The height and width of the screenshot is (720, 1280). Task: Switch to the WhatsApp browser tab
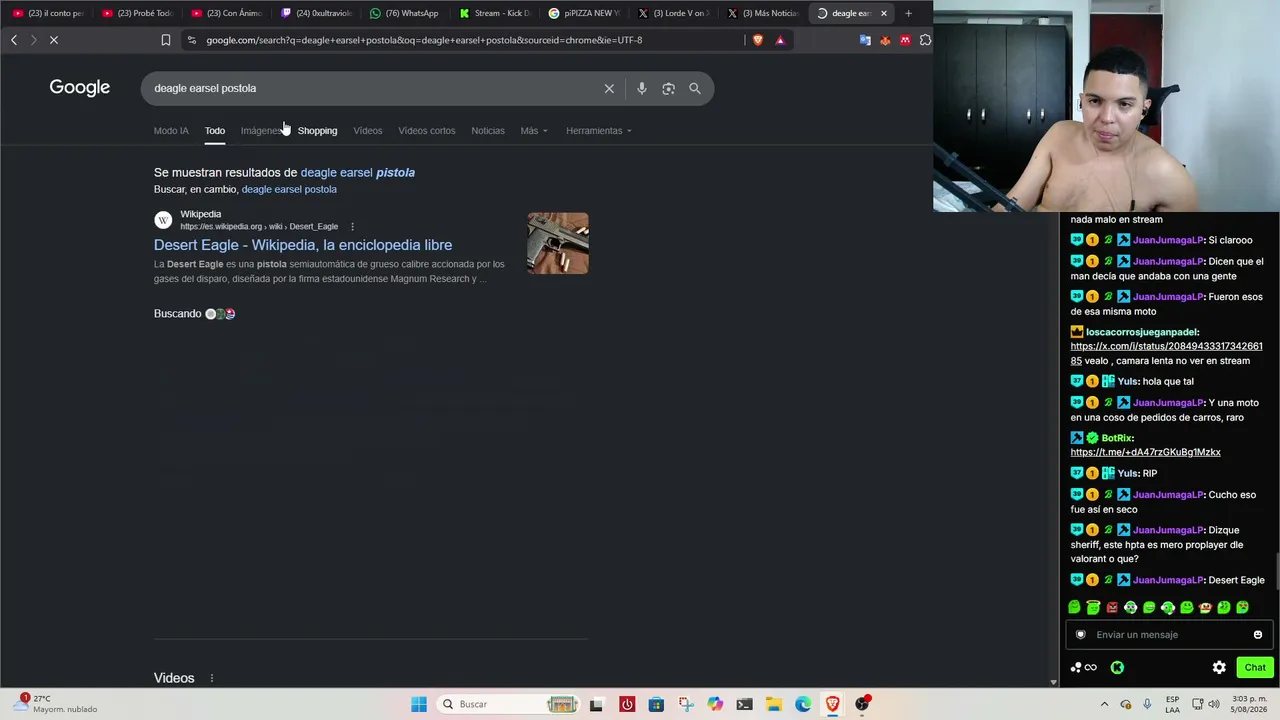click(404, 13)
